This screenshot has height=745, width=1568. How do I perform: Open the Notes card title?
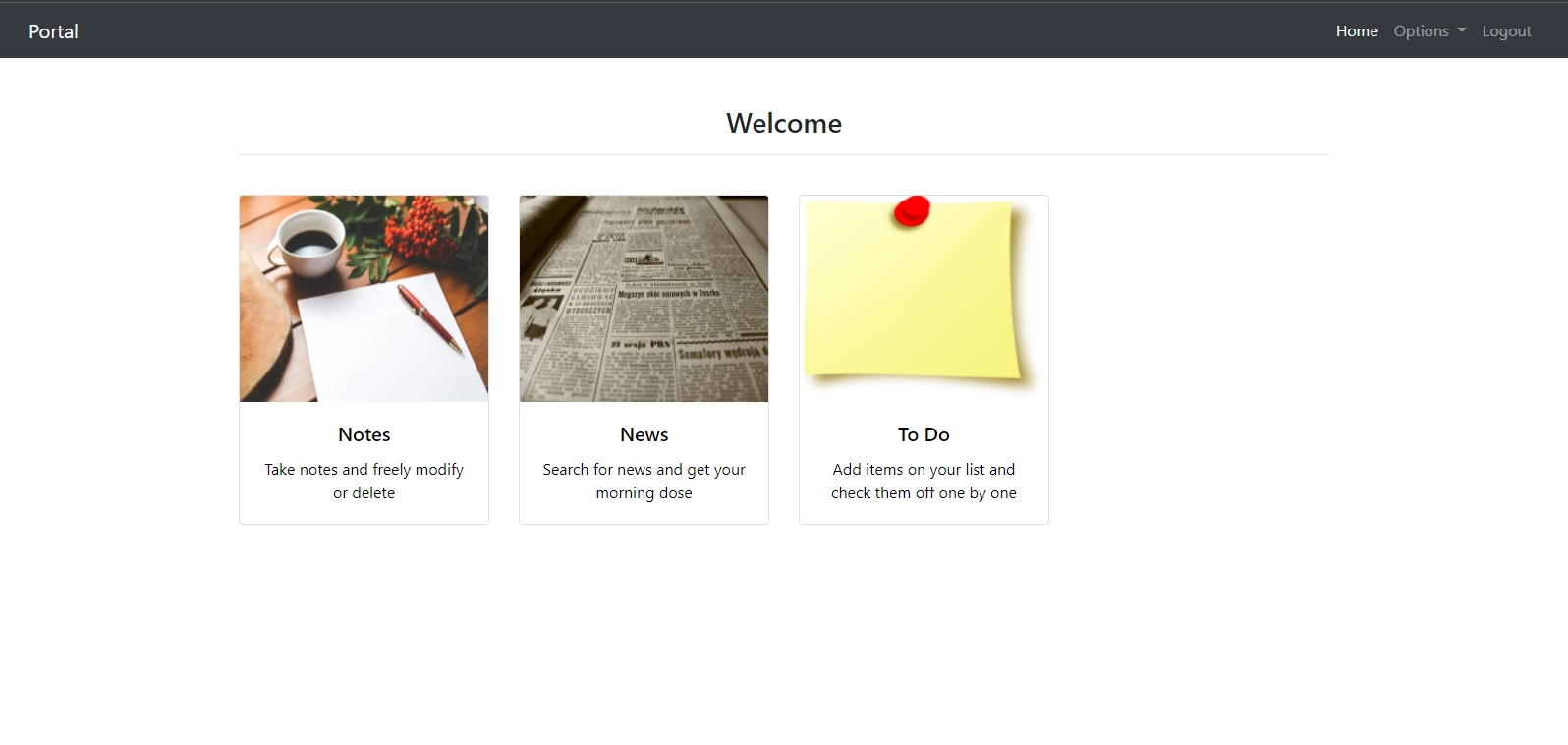(364, 434)
